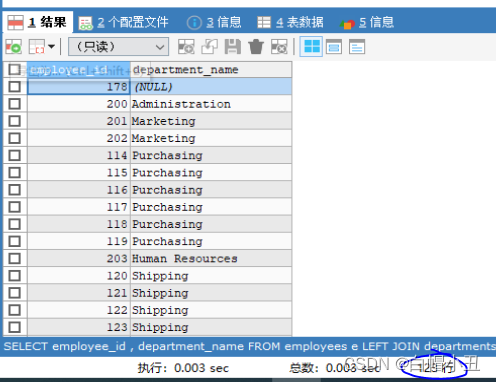The image size is (496, 382).
Task: Open the 3 信息 tab
Action: click(x=214, y=23)
